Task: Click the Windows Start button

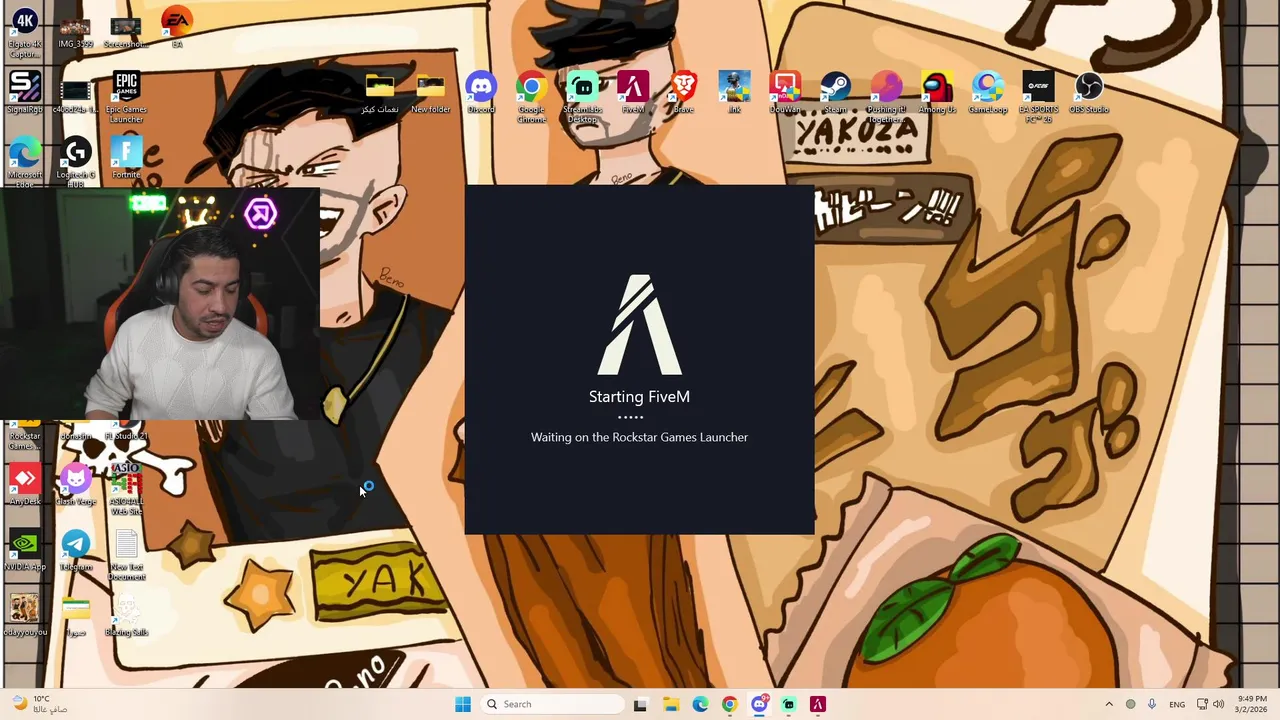Action: 462,704
